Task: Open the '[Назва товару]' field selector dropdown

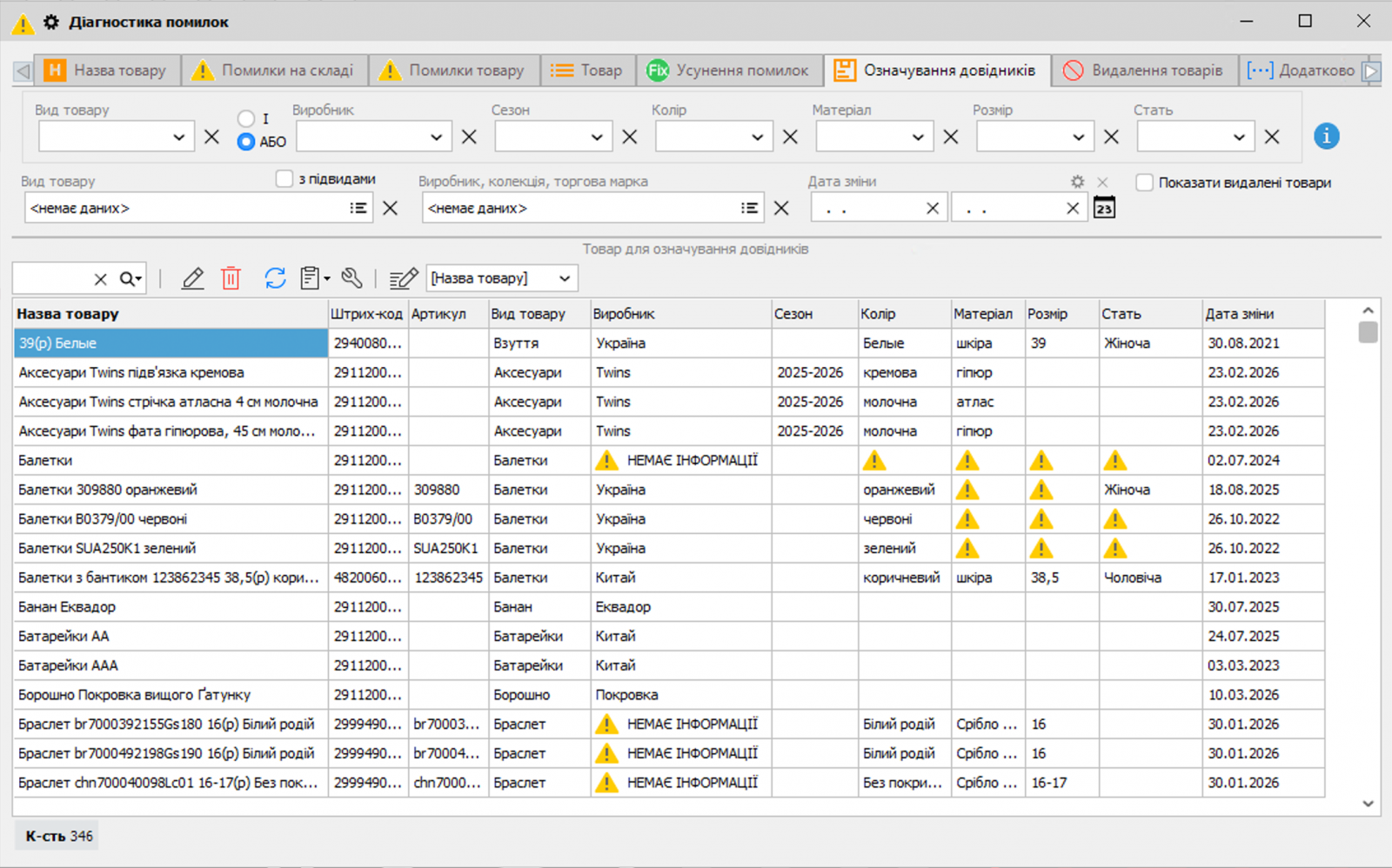Action: tap(565, 278)
